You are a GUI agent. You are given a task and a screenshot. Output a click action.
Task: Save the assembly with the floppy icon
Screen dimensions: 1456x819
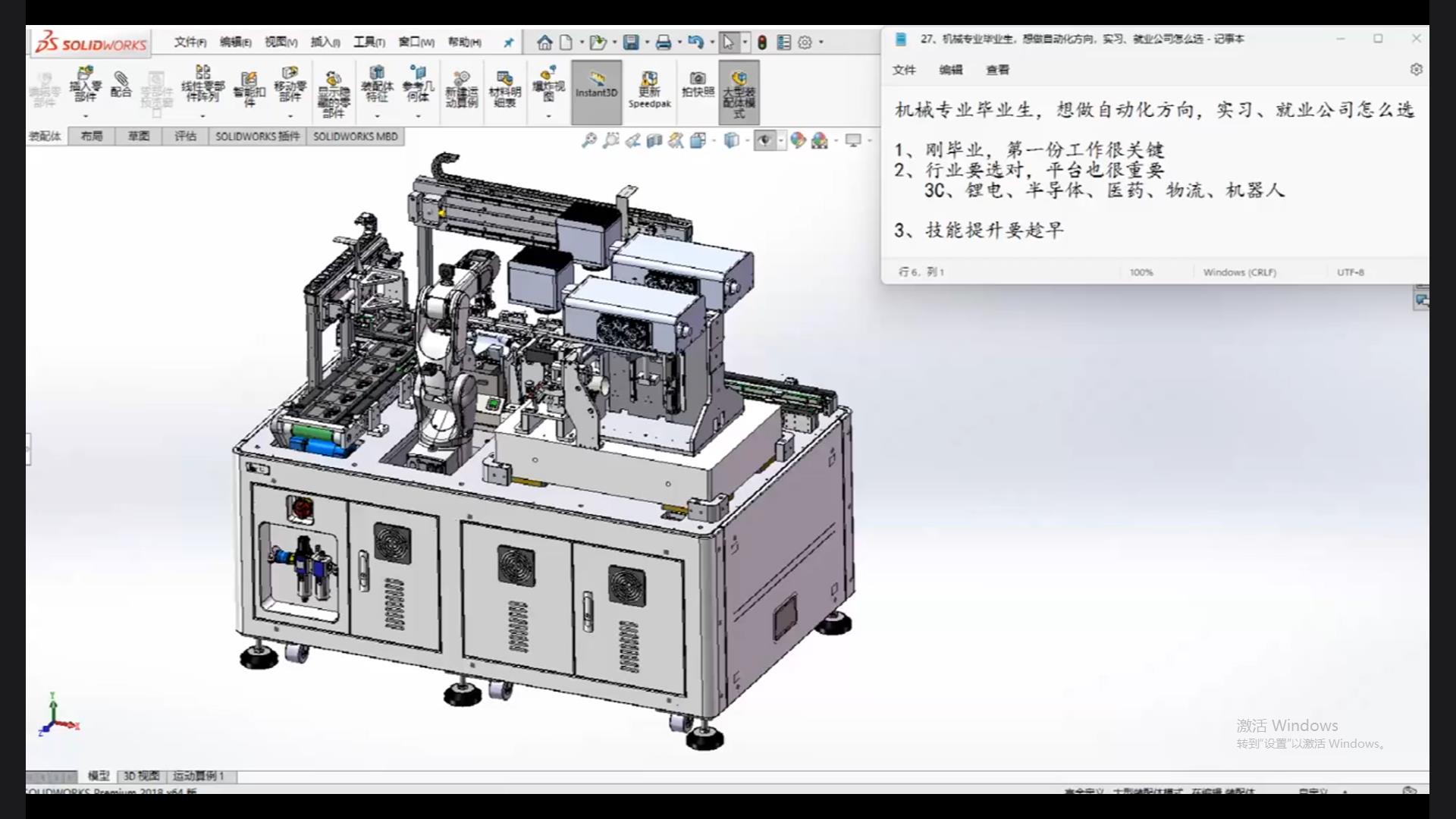tap(631, 42)
